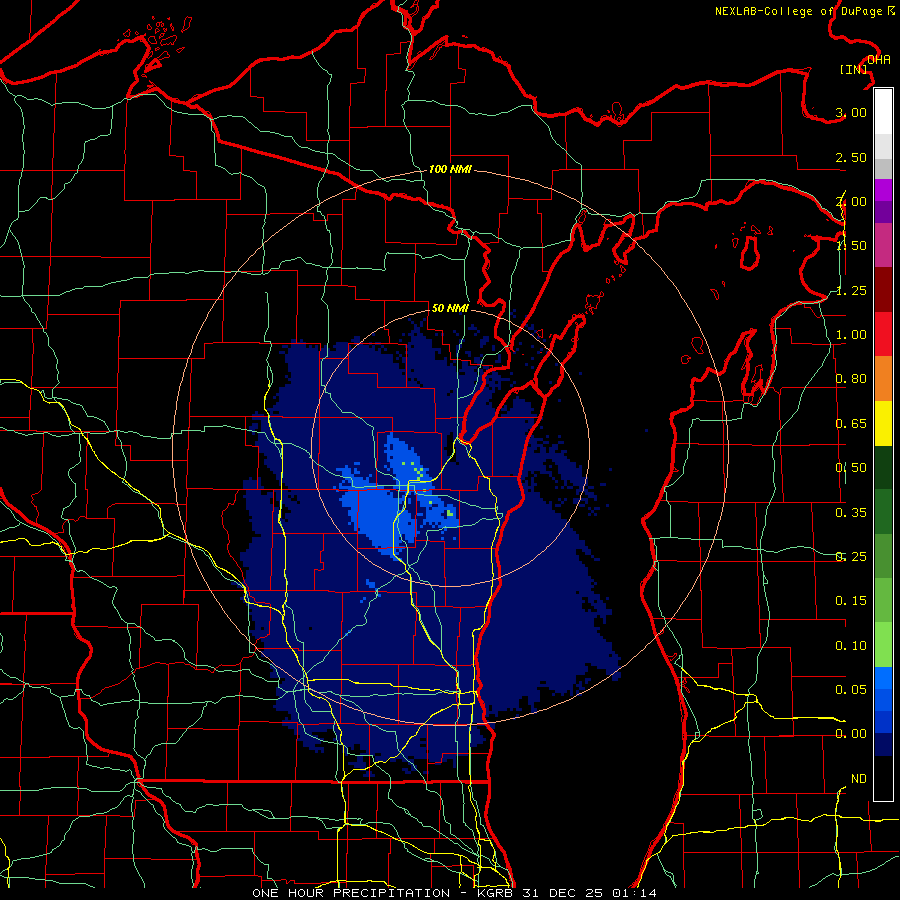Click the 100 NMI range ring label
Viewport: 900px width, 900px height.
(450, 169)
